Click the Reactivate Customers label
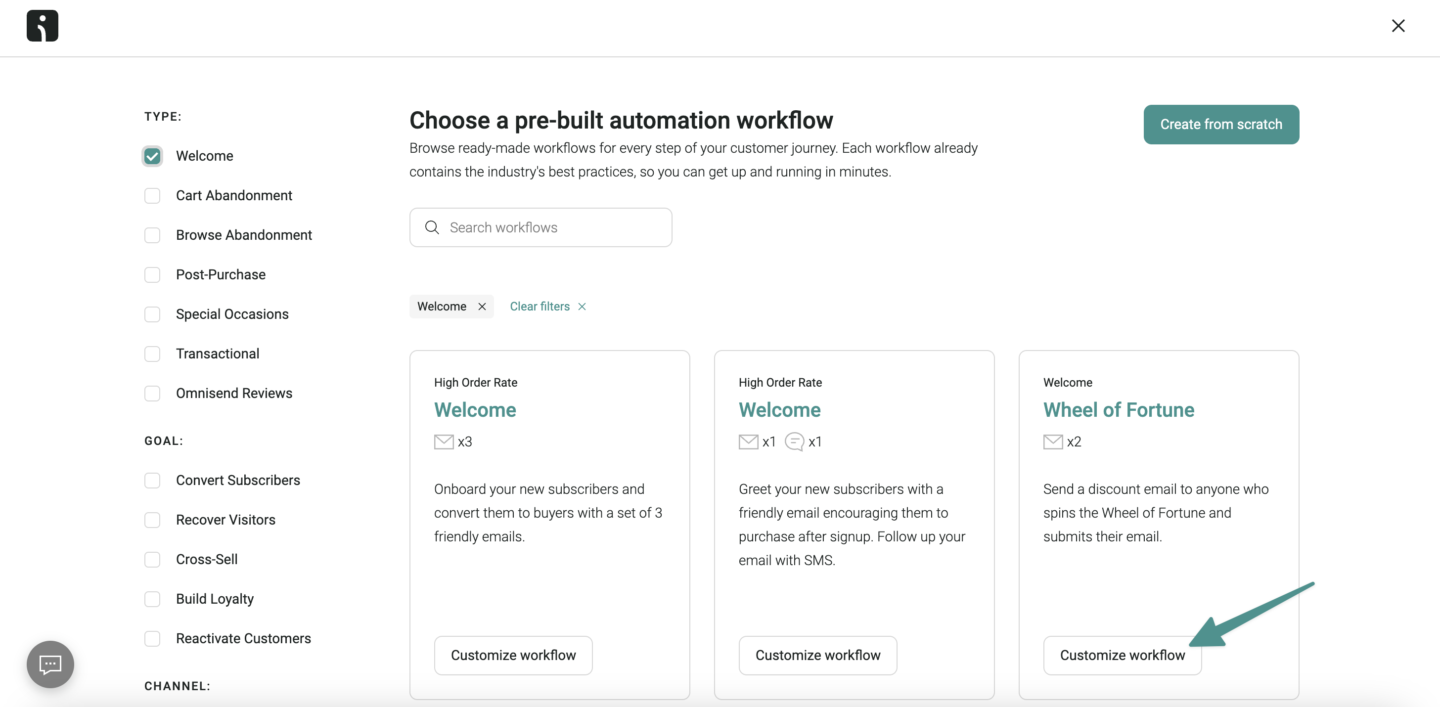Screen dimensions: 1440x707 243,639
